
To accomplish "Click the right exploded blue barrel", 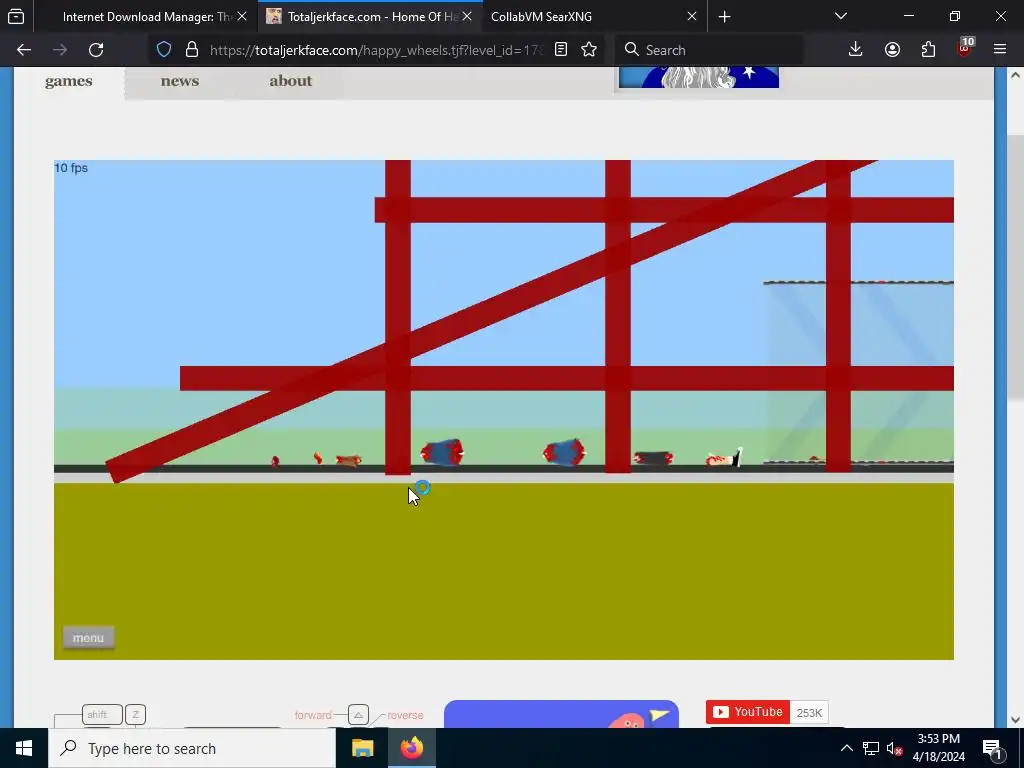I will coord(564,452).
